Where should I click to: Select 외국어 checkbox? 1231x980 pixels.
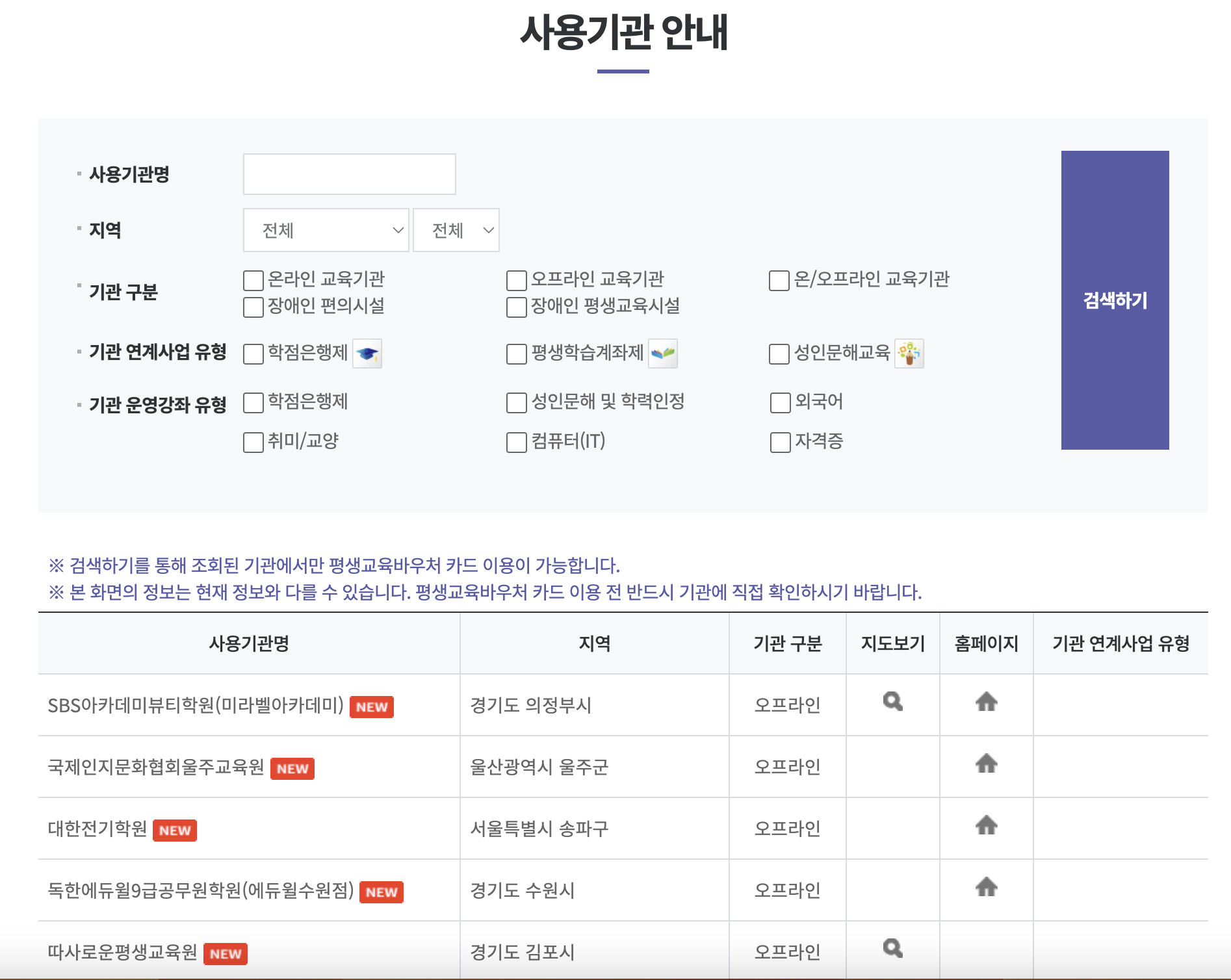pos(781,403)
